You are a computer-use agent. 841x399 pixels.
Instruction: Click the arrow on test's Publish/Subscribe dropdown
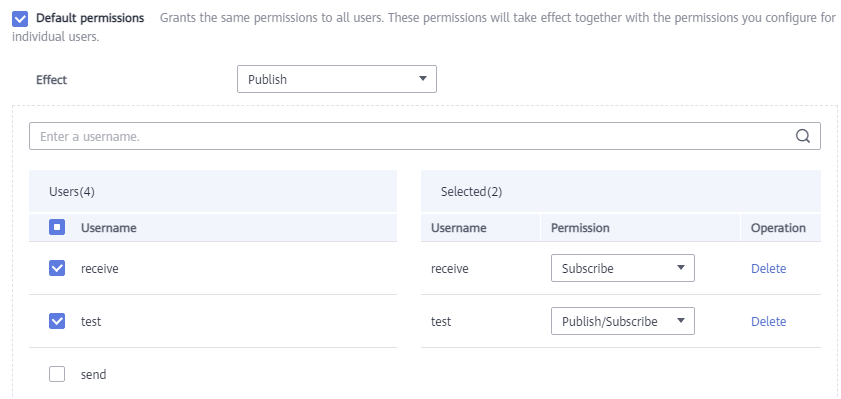coord(681,321)
